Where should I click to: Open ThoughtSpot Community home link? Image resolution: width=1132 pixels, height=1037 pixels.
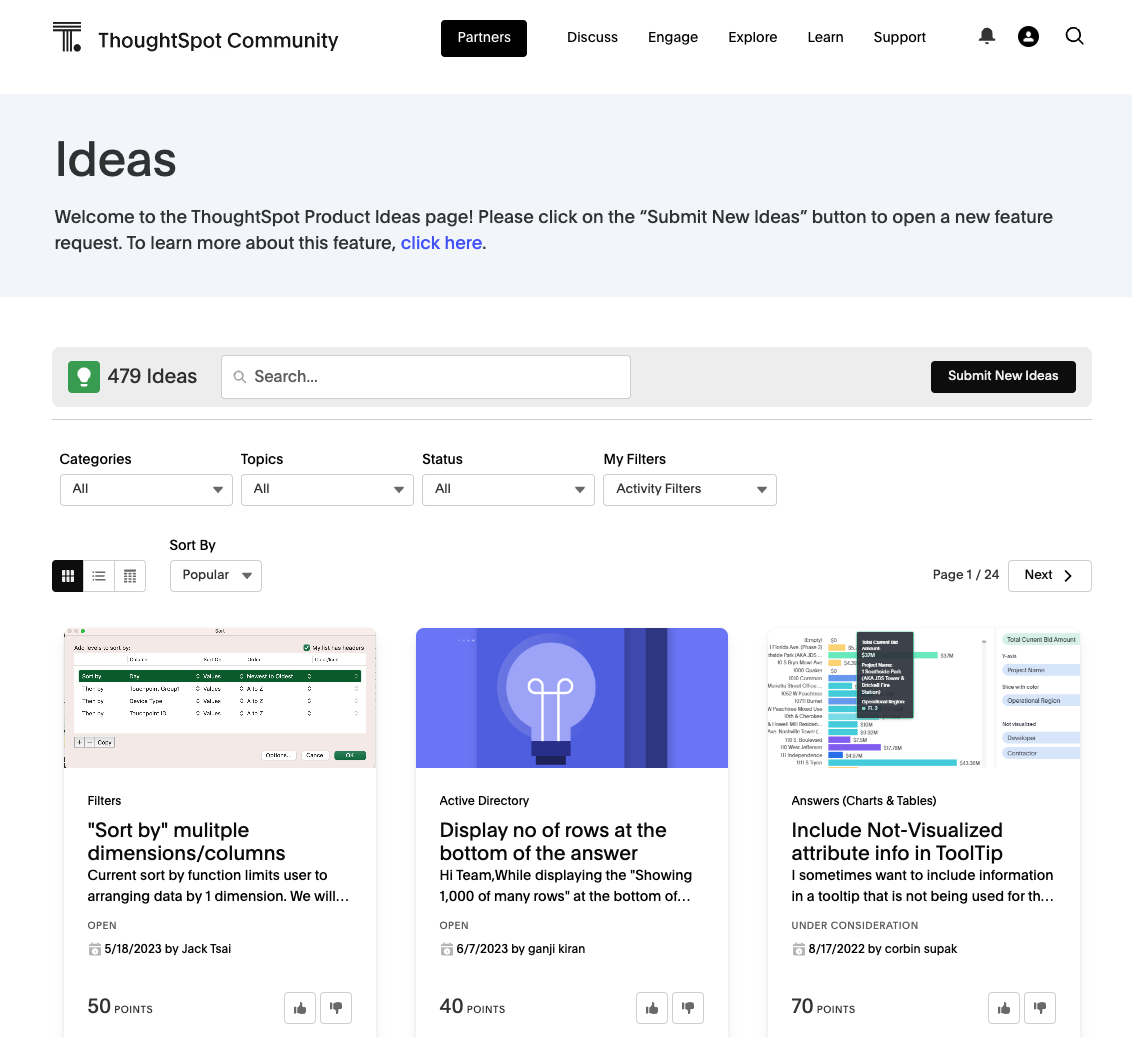pyautogui.click(x=218, y=40)
